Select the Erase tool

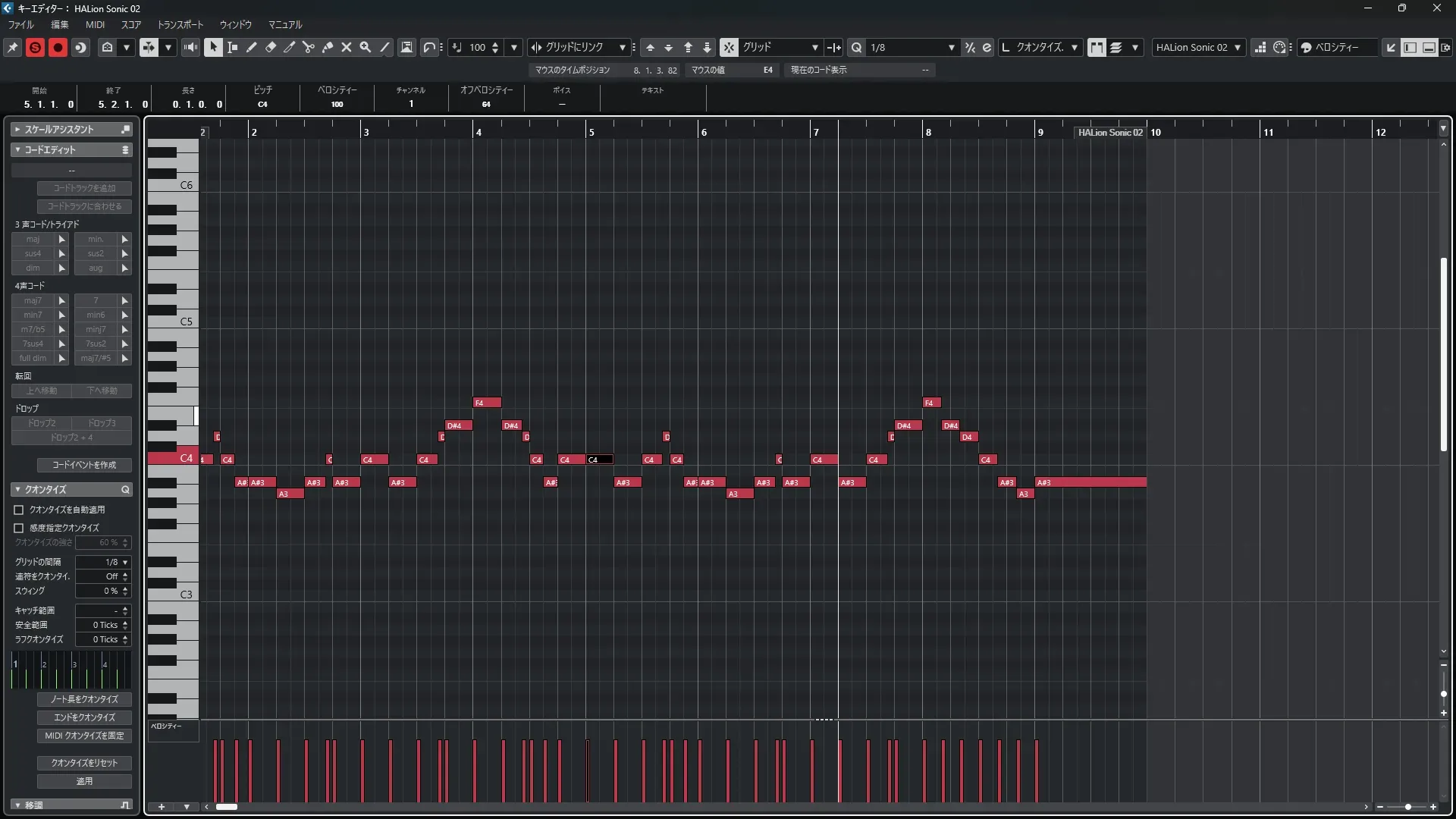tap(270, 47)
